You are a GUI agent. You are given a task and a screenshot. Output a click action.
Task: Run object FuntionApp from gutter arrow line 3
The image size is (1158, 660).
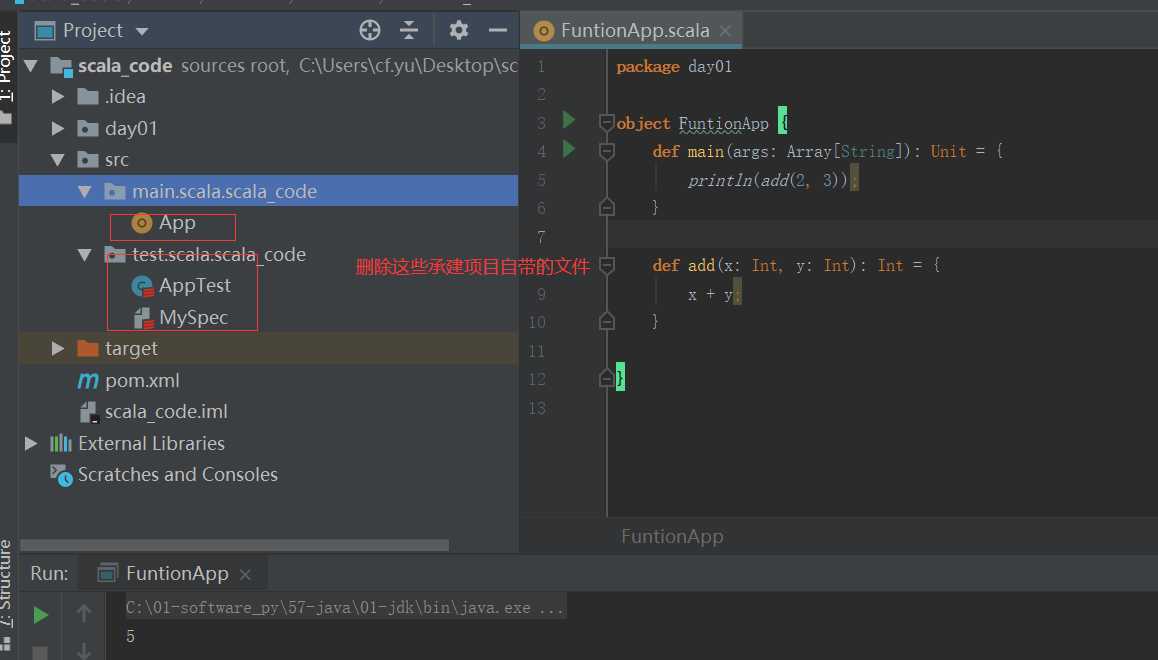click(x=569, y=120)
